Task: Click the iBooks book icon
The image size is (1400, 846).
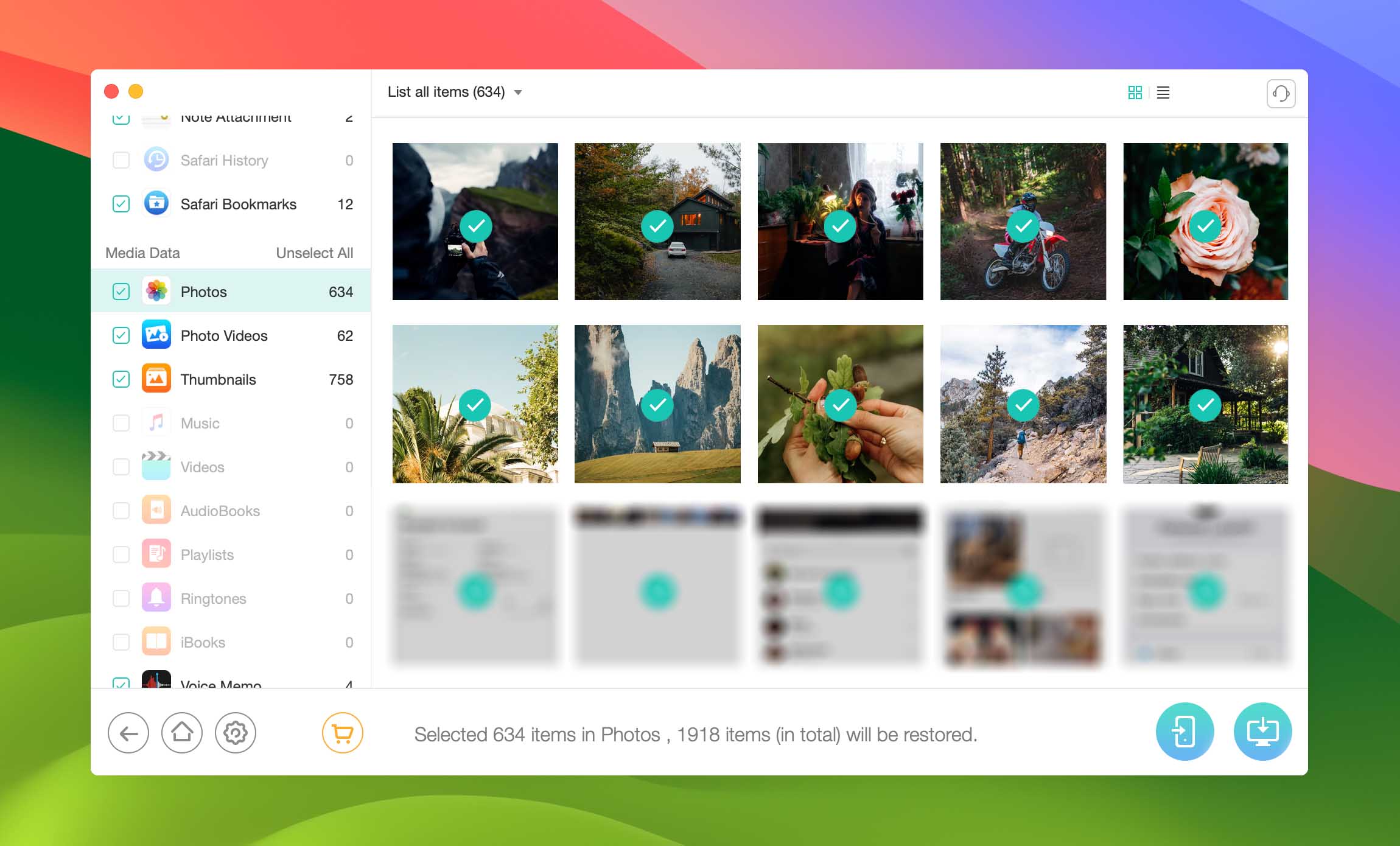Action: tap(156, 642)
